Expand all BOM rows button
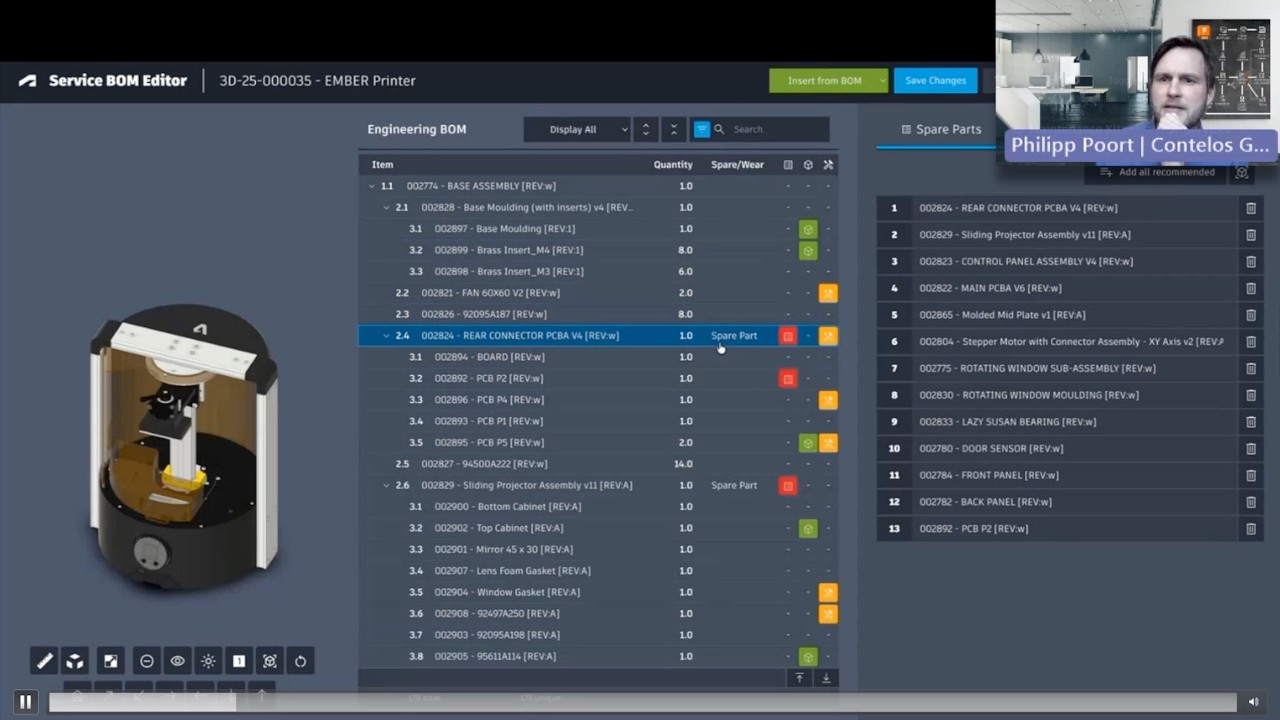Image resolution: width=1280 pixels, height=720 pixels. point(646,129)
